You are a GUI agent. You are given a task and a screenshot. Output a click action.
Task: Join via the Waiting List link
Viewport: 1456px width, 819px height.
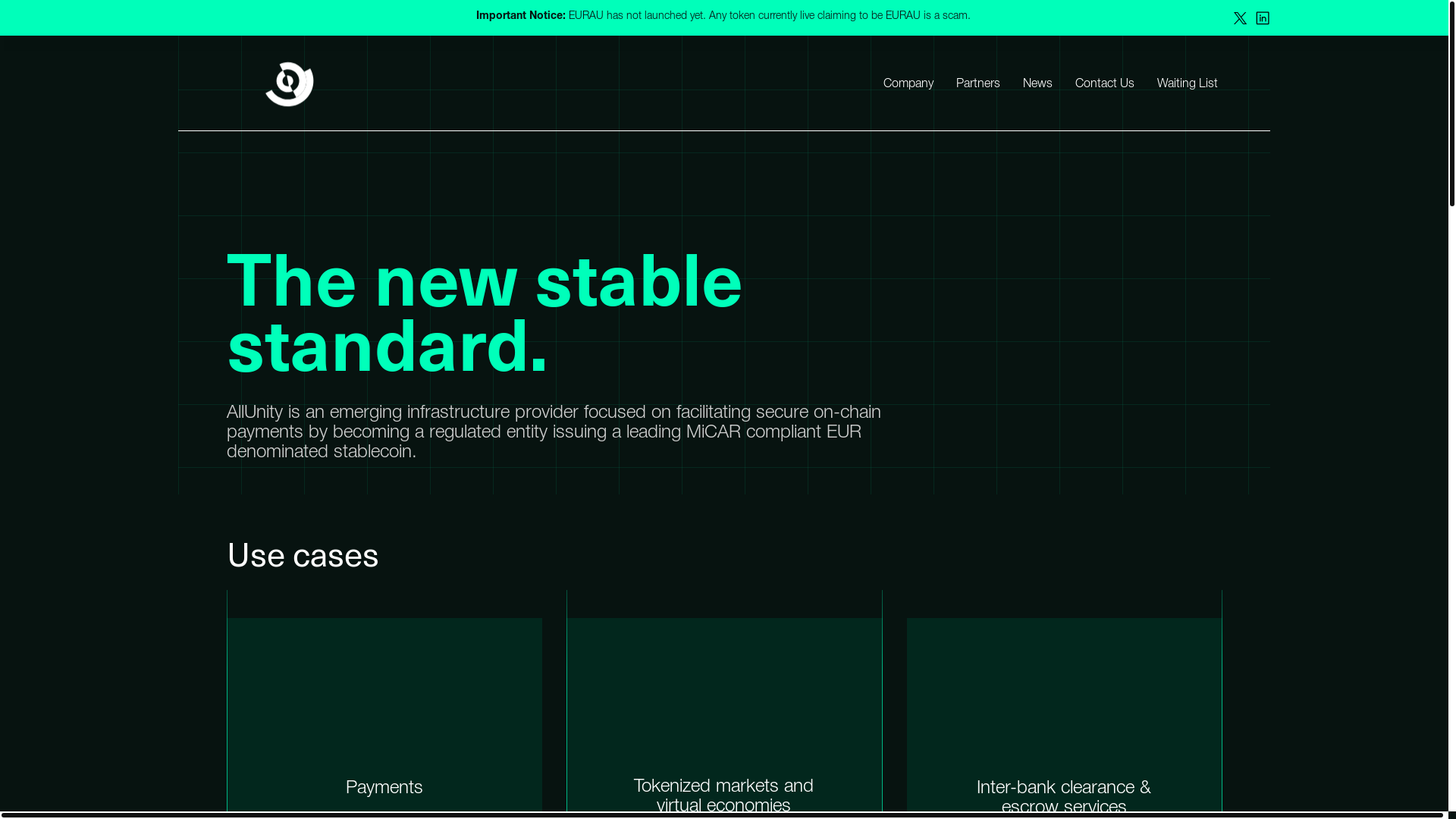pyautogui.click(x=1187, y=84)
